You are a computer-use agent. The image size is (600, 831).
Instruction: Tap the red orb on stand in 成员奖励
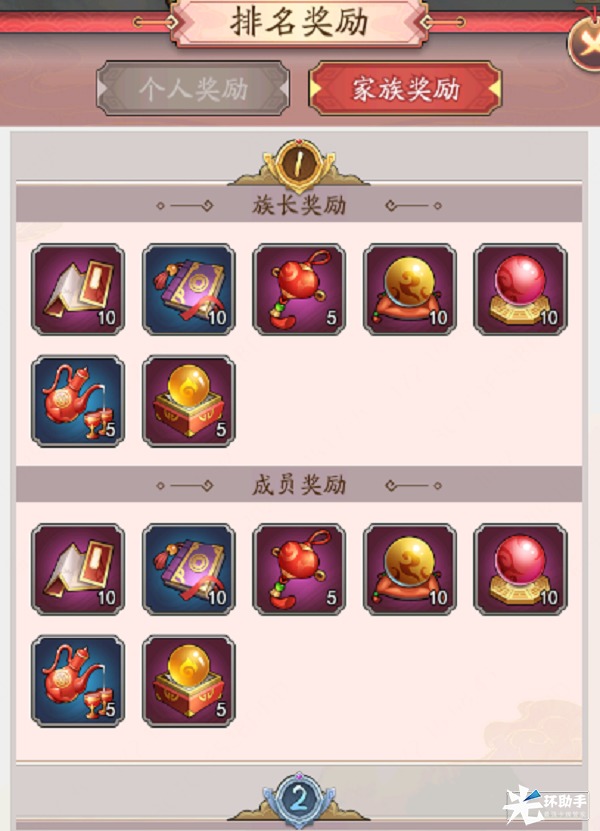click(520, 569)
